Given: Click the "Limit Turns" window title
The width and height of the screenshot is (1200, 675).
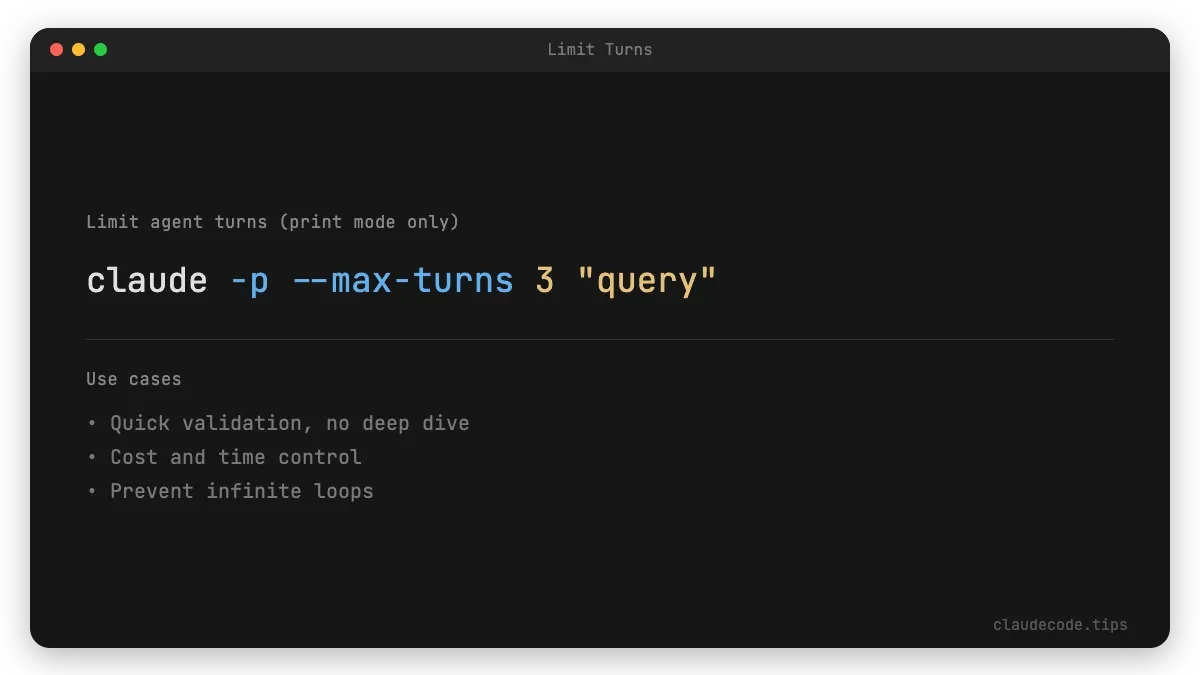Looking at the screenshot, I should pyautogui.click(x=599, y=49).
